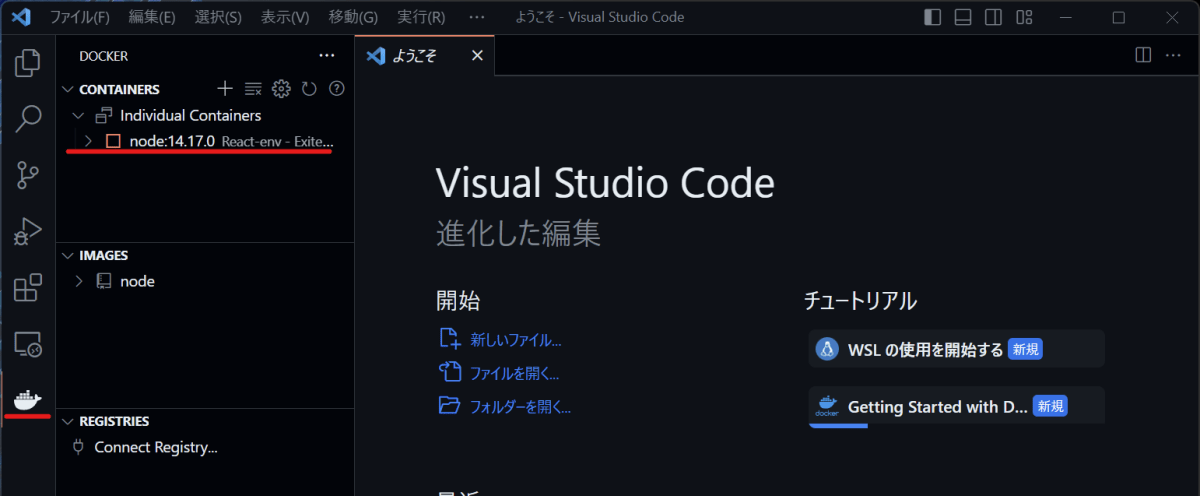The image size is (1200, 496).
Task: Select the ようこそ tab
Action: [x=425, y=56]
